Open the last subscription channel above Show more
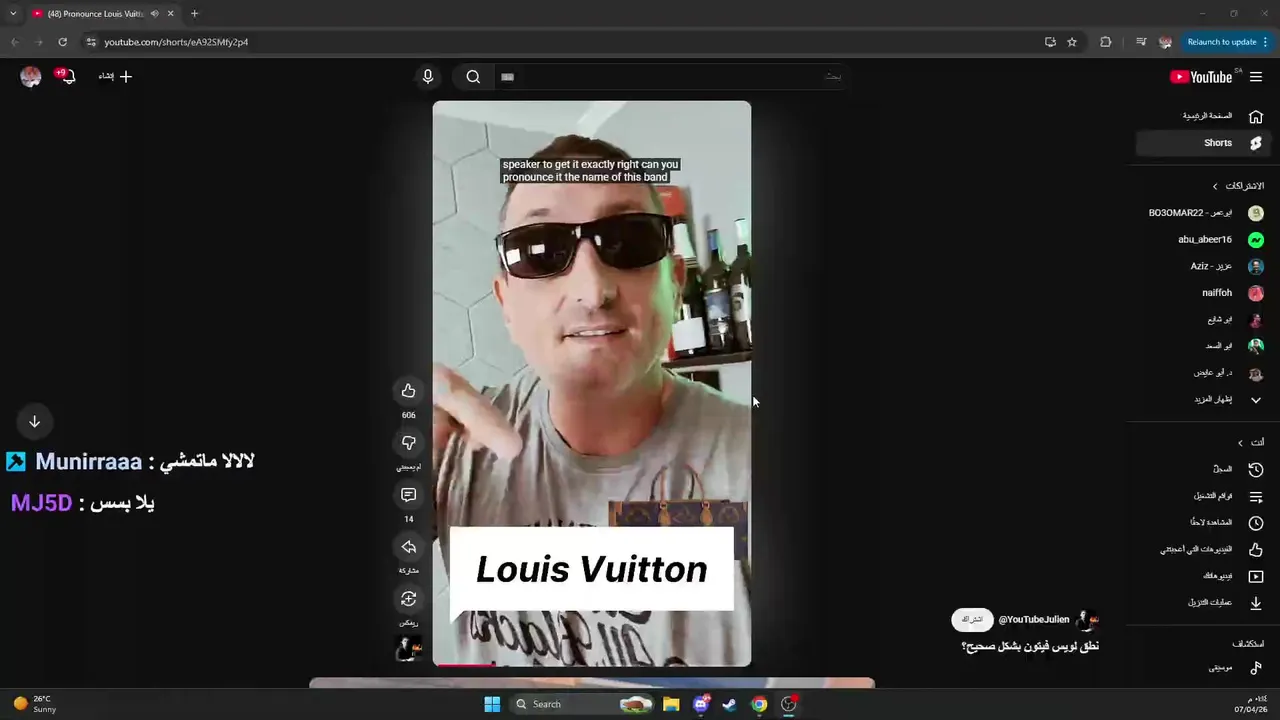This screenshot has height=720, width=1280. (1205, 373)
